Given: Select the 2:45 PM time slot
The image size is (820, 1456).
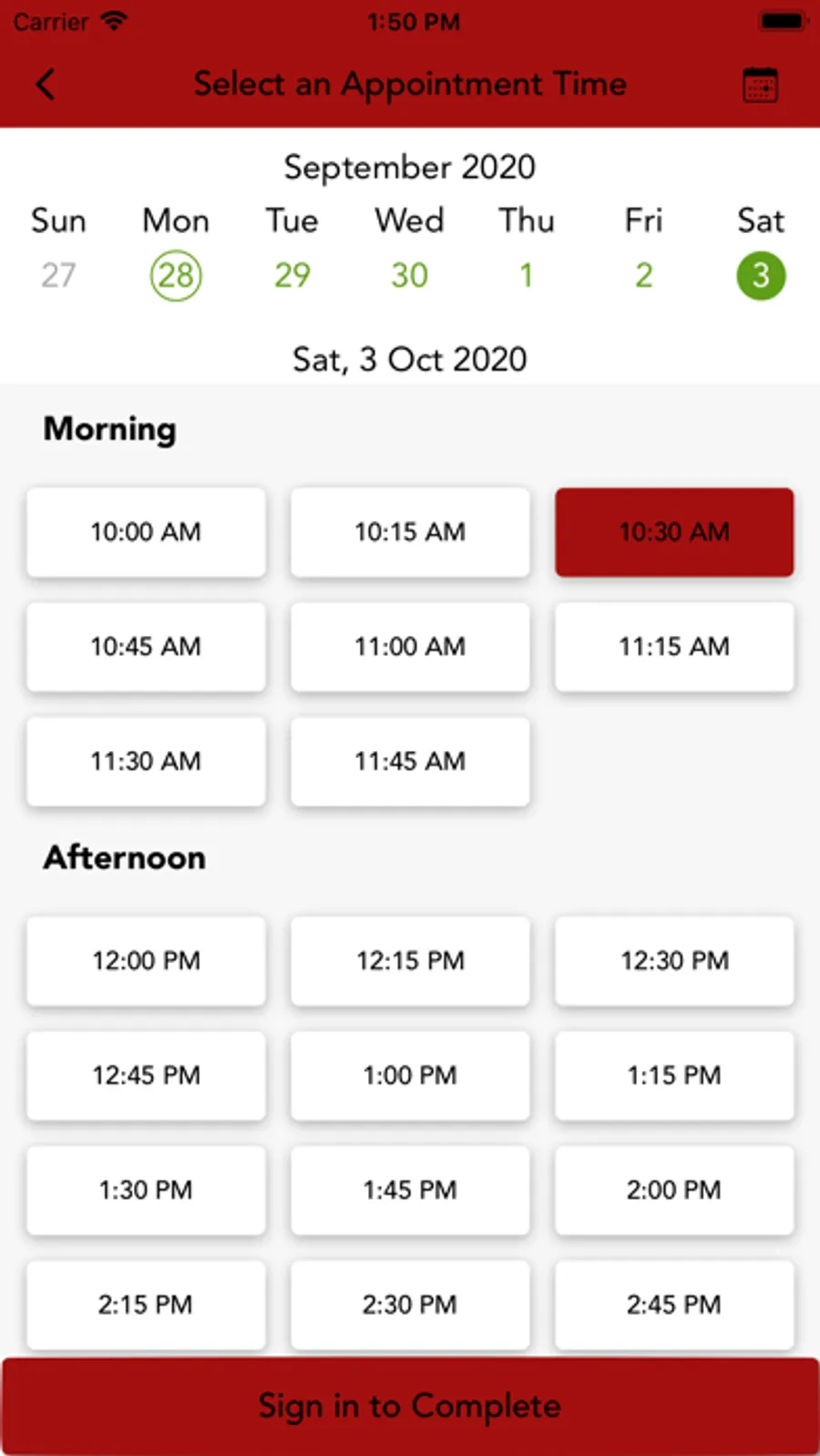Looking at the screenshot, I should pos(674,1305).
